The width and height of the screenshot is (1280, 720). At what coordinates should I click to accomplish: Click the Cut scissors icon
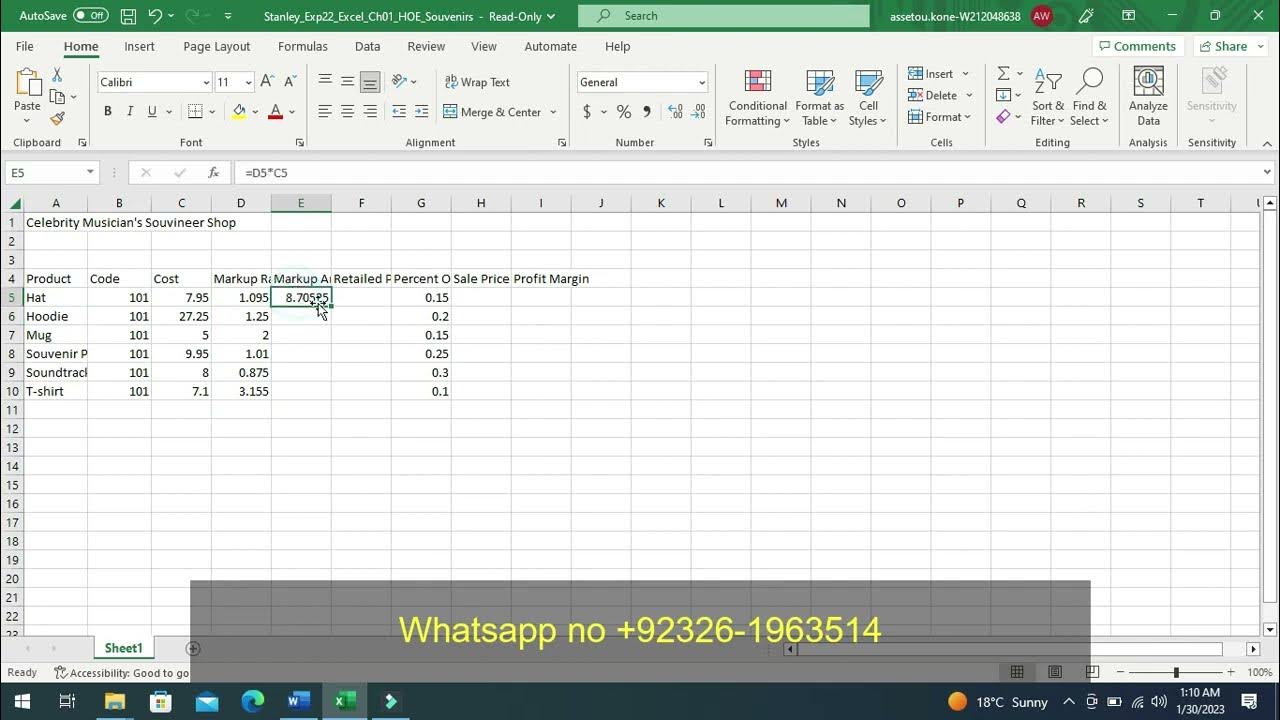point(57,75)
